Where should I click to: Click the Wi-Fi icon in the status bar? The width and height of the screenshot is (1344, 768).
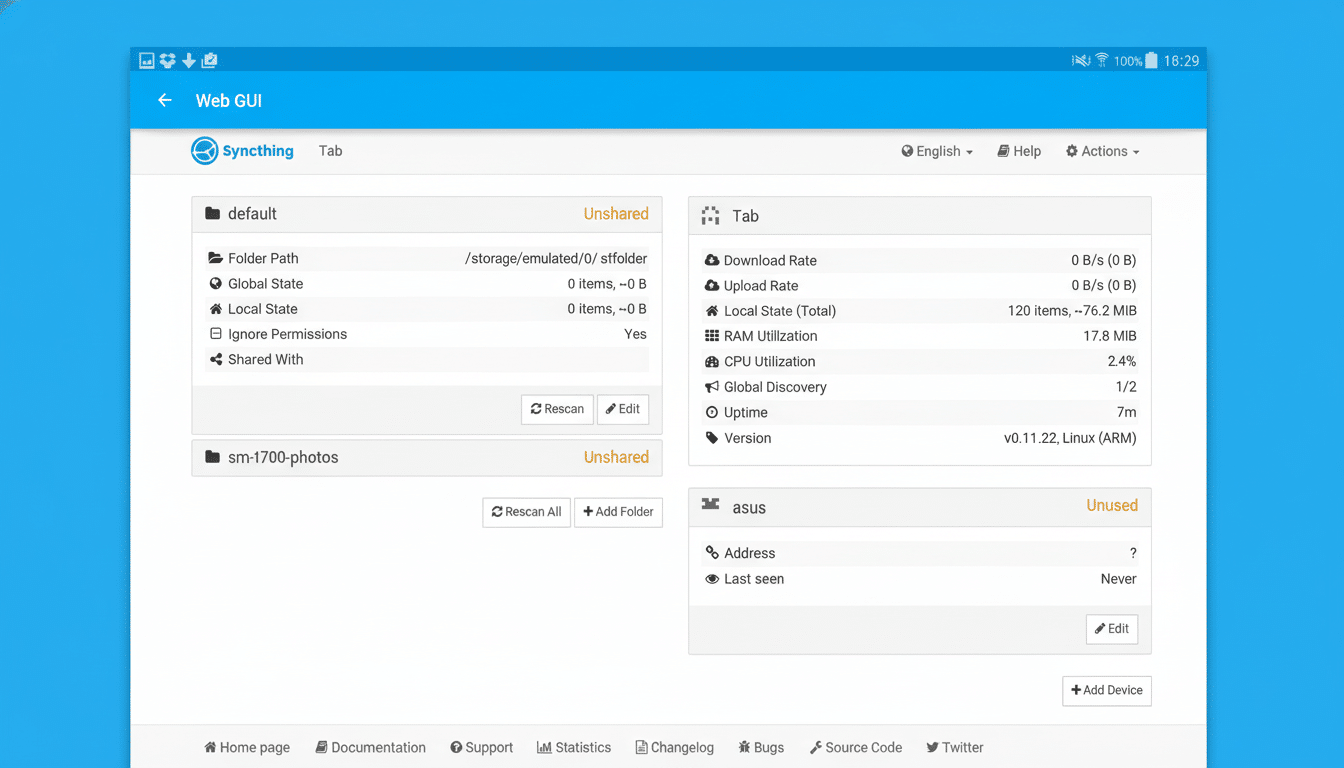1101,60
